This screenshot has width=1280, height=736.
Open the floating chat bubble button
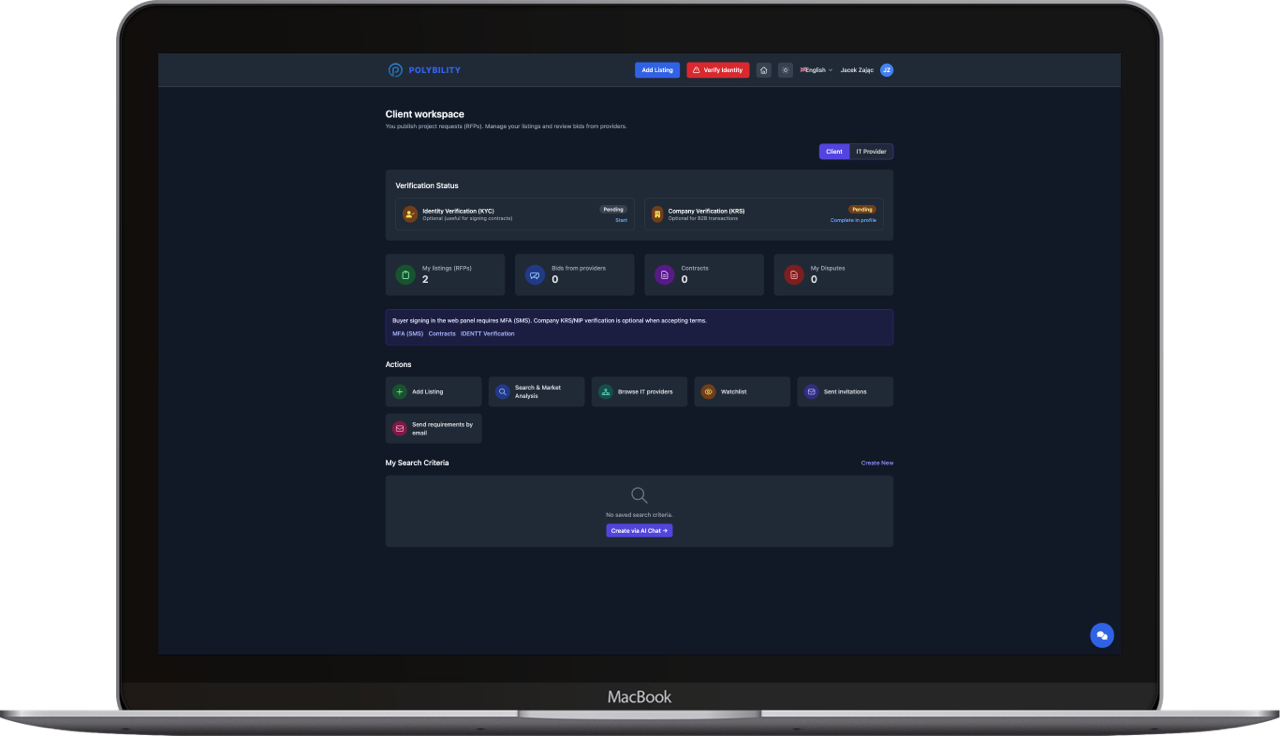(1102, 635)
